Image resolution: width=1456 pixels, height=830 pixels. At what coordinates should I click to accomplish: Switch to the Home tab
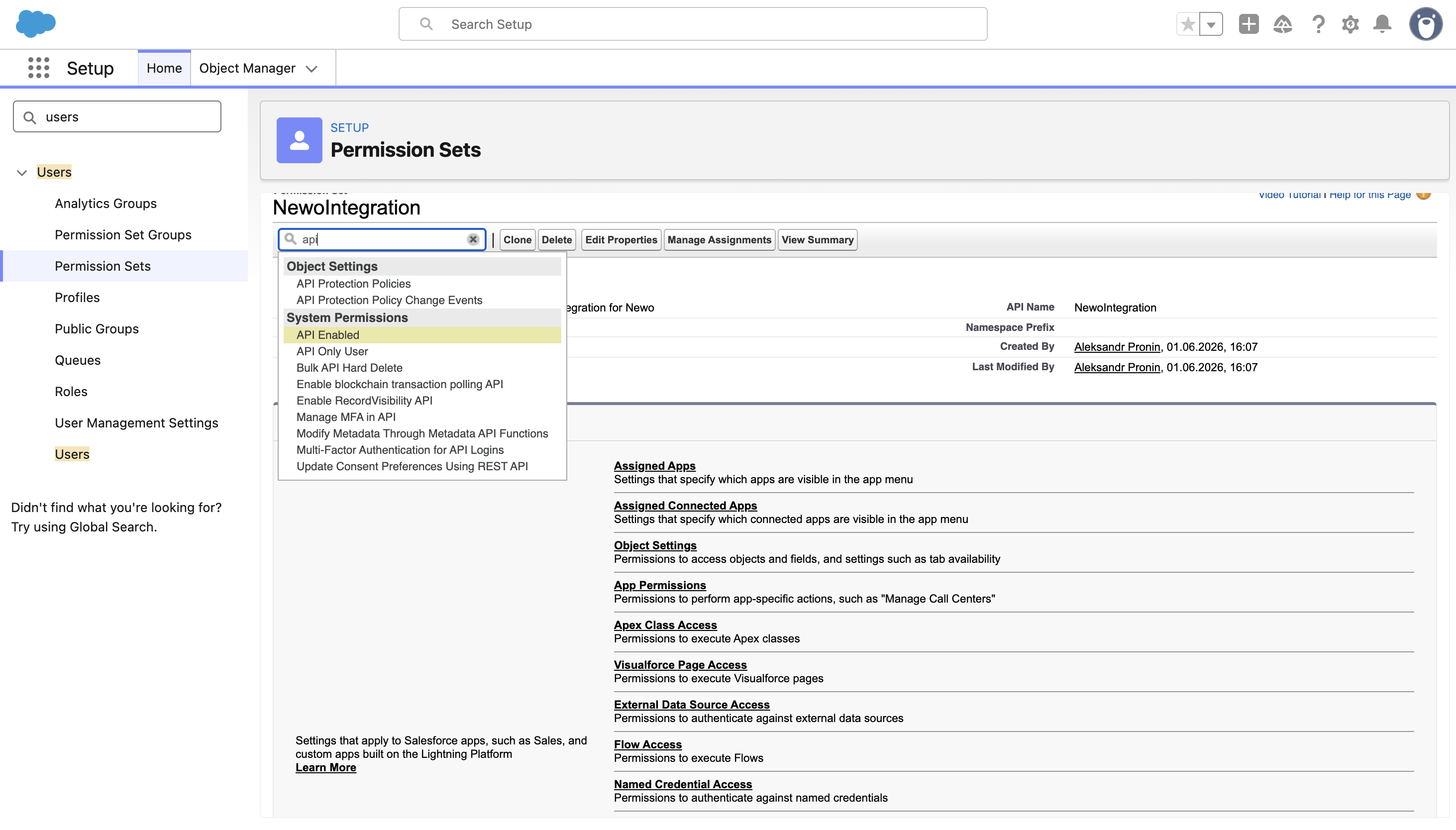pos(164,68)
